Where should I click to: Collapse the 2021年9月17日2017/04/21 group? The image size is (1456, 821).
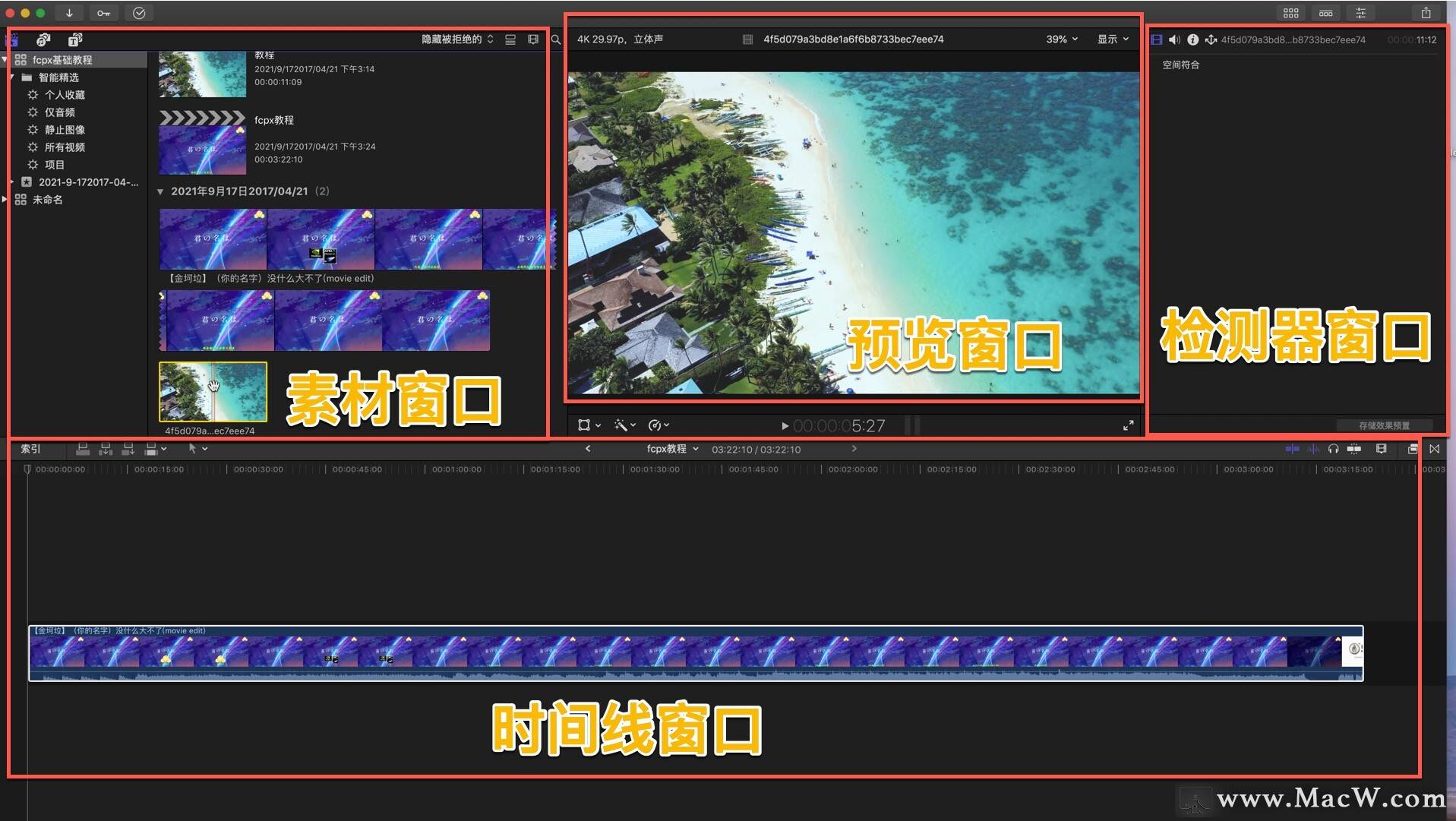click(x=160, y=191)
